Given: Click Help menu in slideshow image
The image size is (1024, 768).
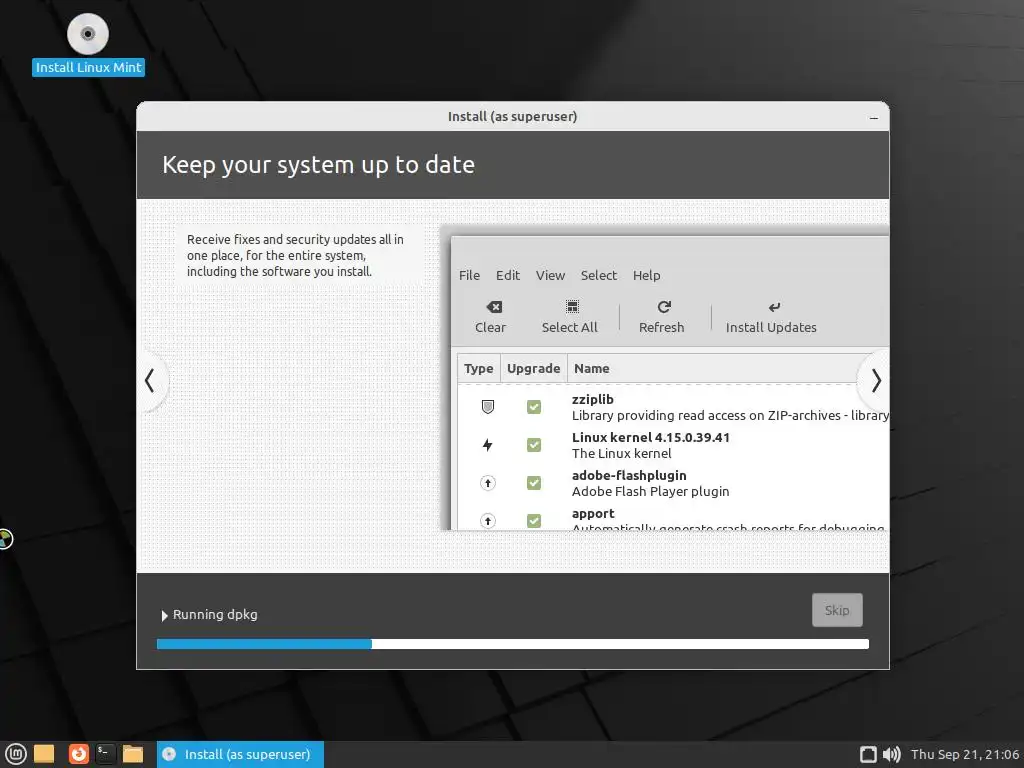Looking at the screenshot, I should [647, 276].
